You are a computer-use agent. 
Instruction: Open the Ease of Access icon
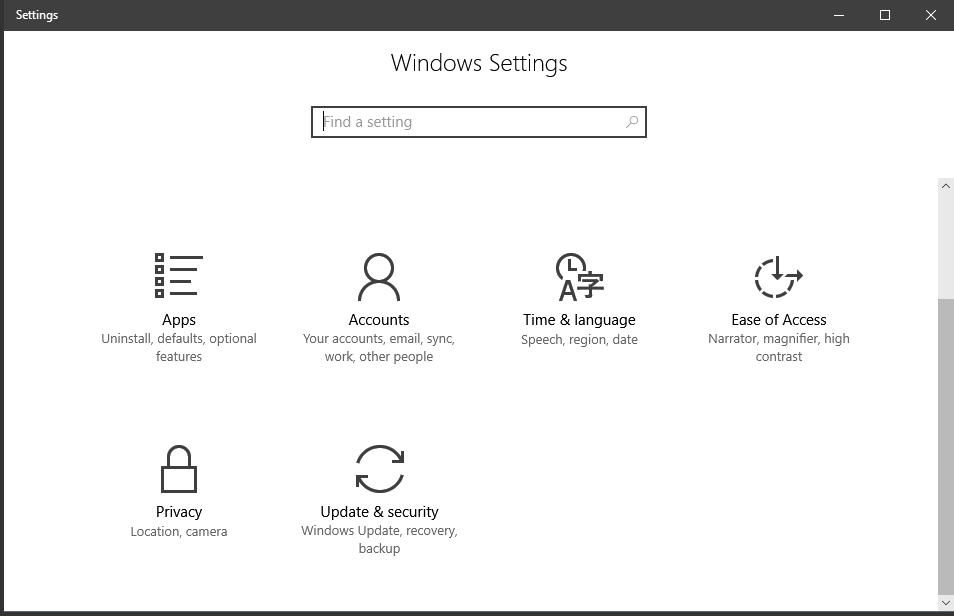tap(779, 277)
